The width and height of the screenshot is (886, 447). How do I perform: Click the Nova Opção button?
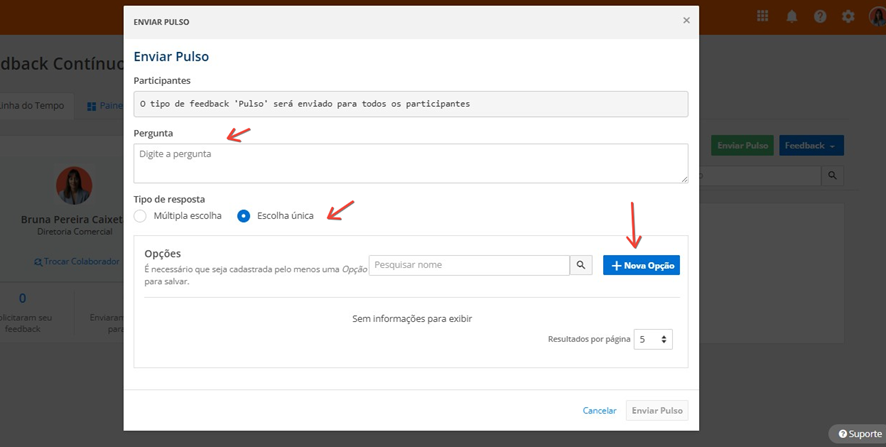(x=641, y=265)
